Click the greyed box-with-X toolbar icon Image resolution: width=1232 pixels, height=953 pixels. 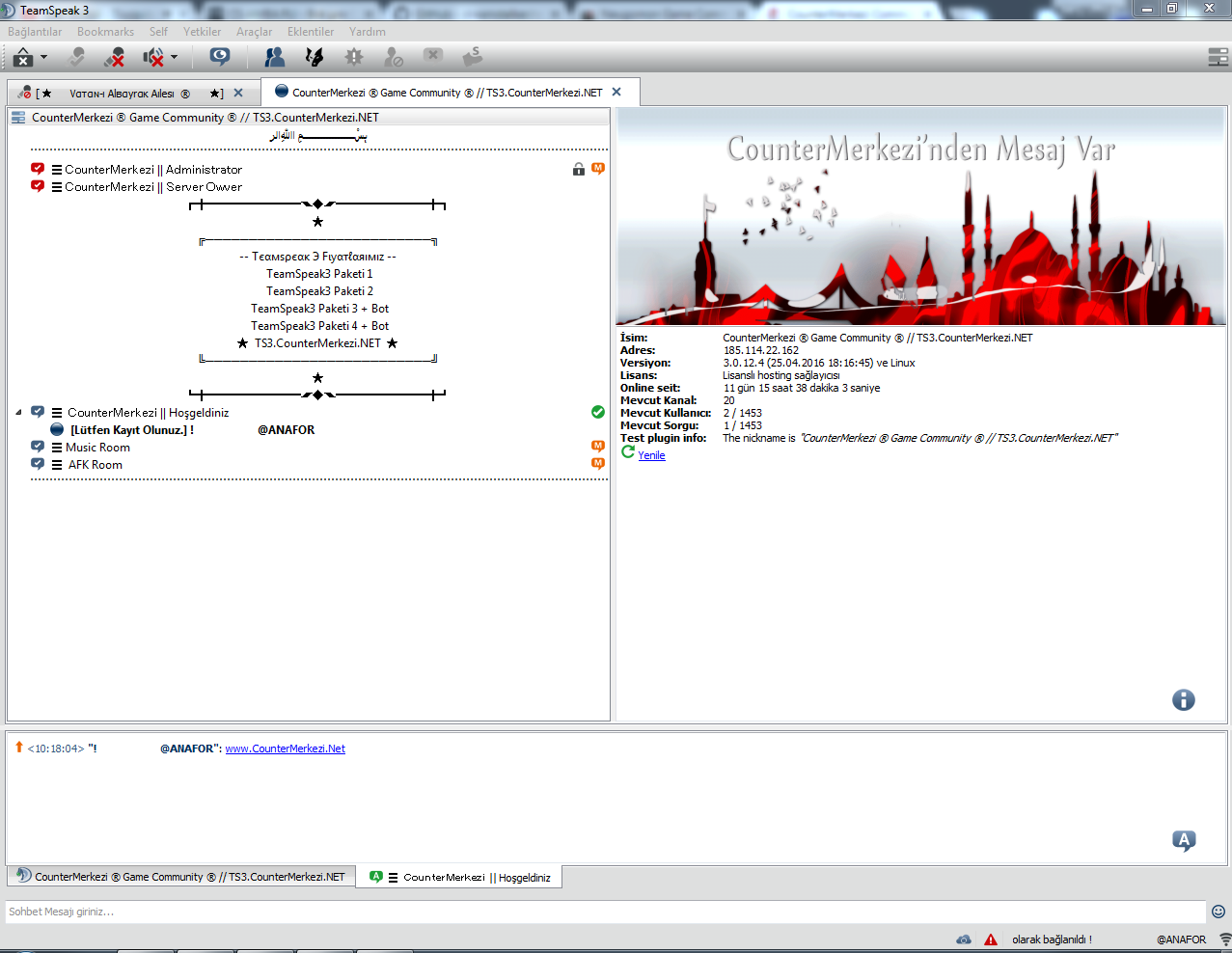(x=433, y=56)
